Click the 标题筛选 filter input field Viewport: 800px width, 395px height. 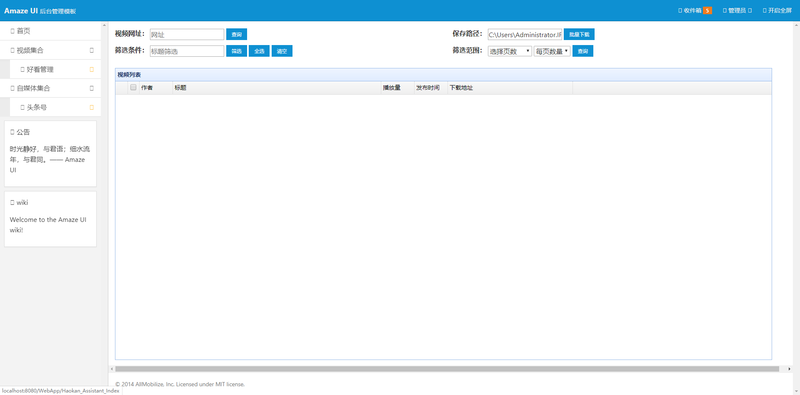[187, 51]
